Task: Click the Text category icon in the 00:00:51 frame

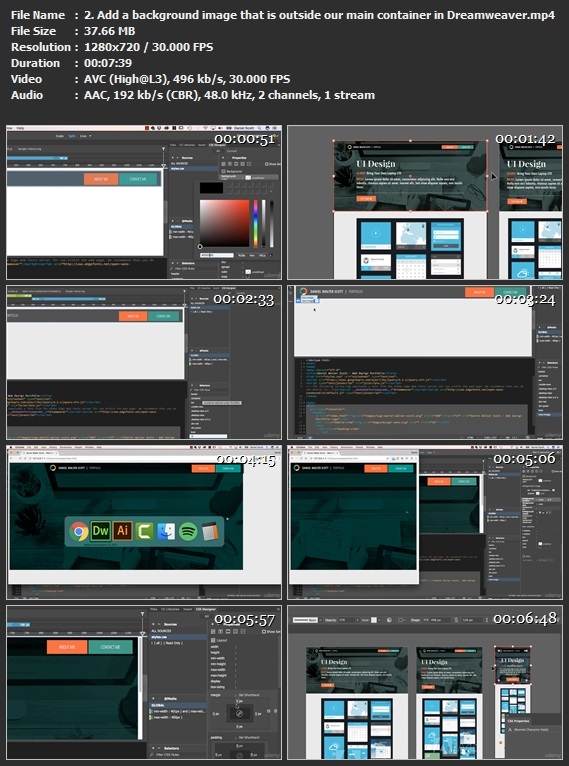Action: coord(230,164)
